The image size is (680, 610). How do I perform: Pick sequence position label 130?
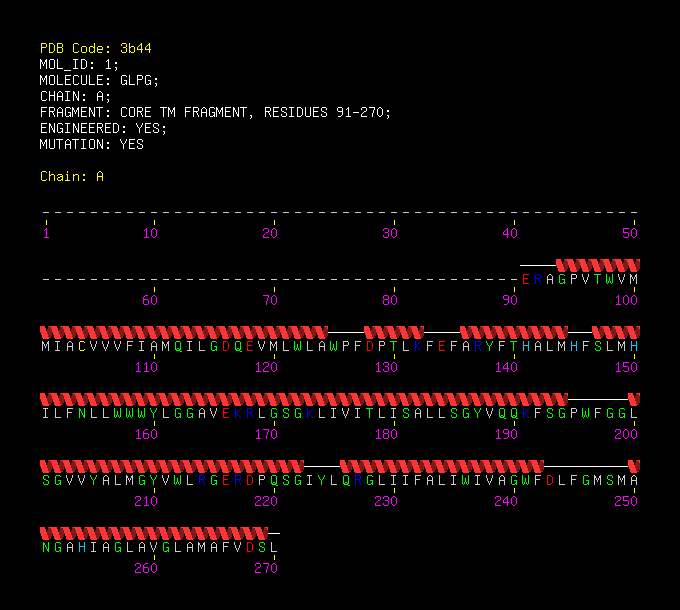click(x=386, y=367)
